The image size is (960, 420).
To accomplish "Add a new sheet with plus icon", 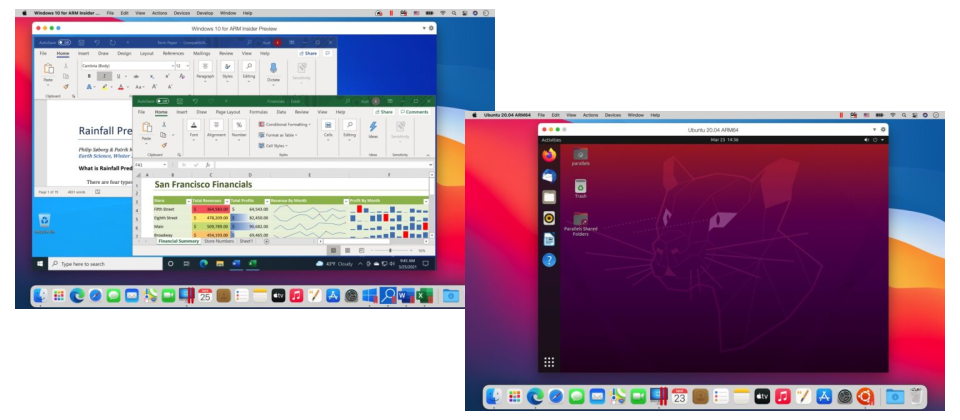I will point(266,241).
